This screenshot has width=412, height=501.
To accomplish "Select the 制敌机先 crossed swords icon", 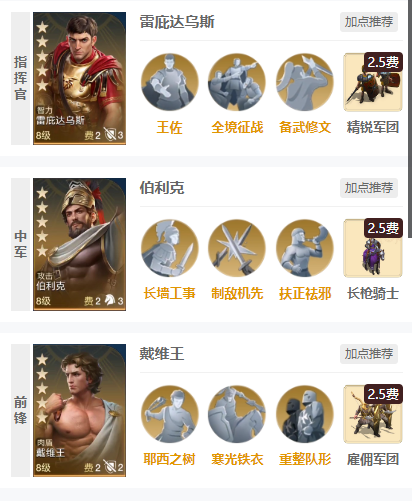I will pyautogui.click(x=237, y=248).
